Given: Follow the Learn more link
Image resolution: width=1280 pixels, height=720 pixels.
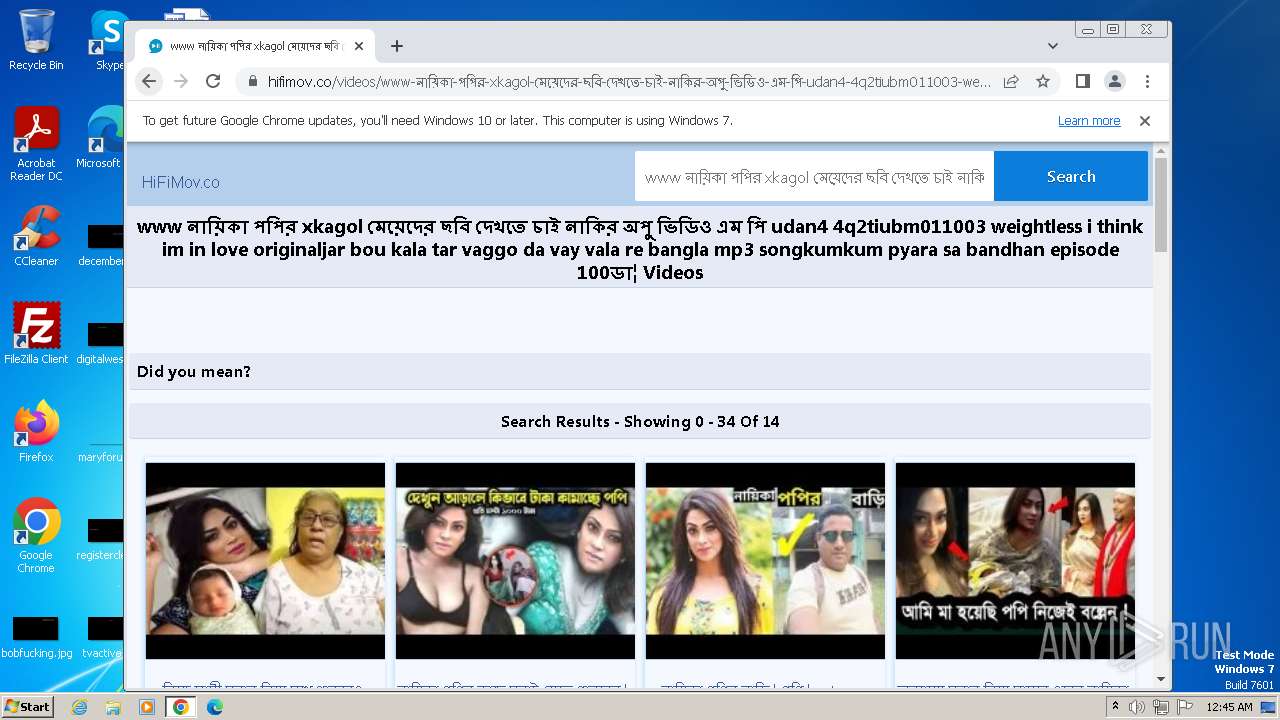Looking at the screenshot, I should pos(1089,121).
